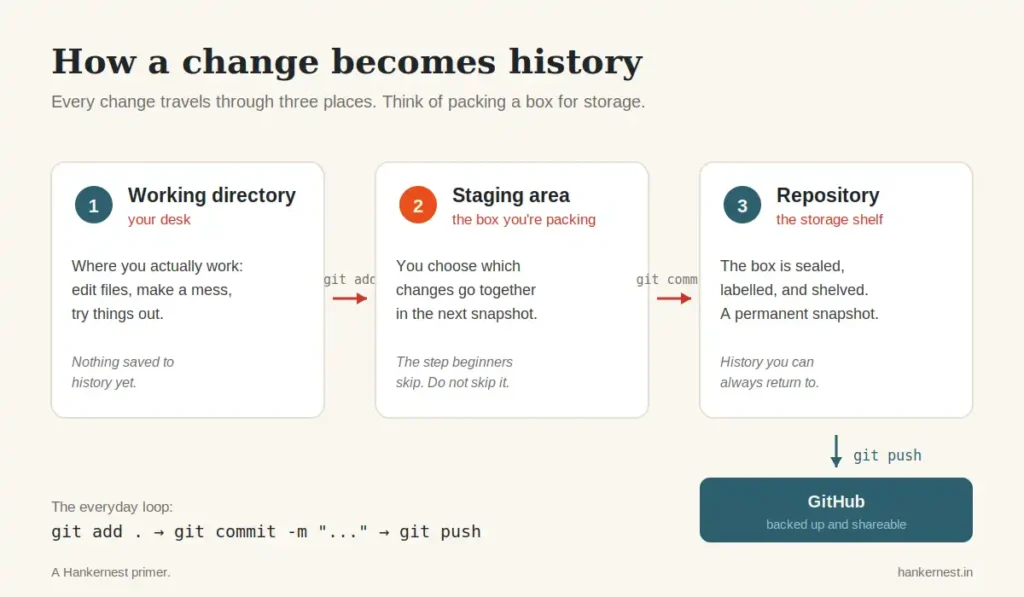Click 'Nothing saved to history yet' note
The height and width of the screenshot is (597, 1024).
123,372
